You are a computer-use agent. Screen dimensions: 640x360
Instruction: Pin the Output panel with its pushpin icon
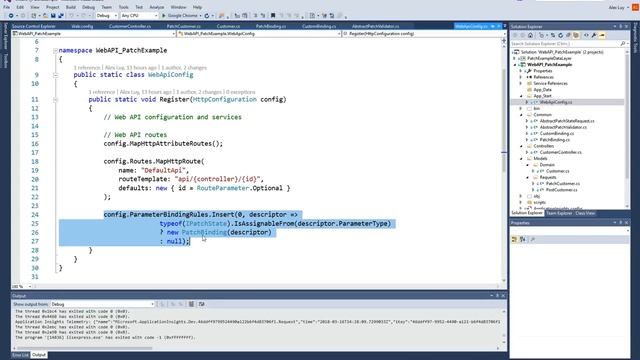[498, 296]
